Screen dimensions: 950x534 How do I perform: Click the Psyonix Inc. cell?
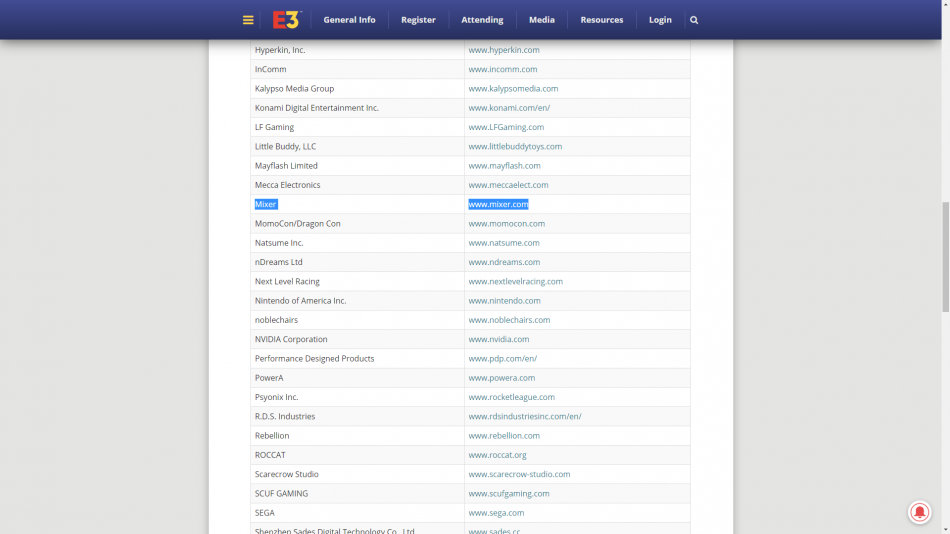click(357, 397)
